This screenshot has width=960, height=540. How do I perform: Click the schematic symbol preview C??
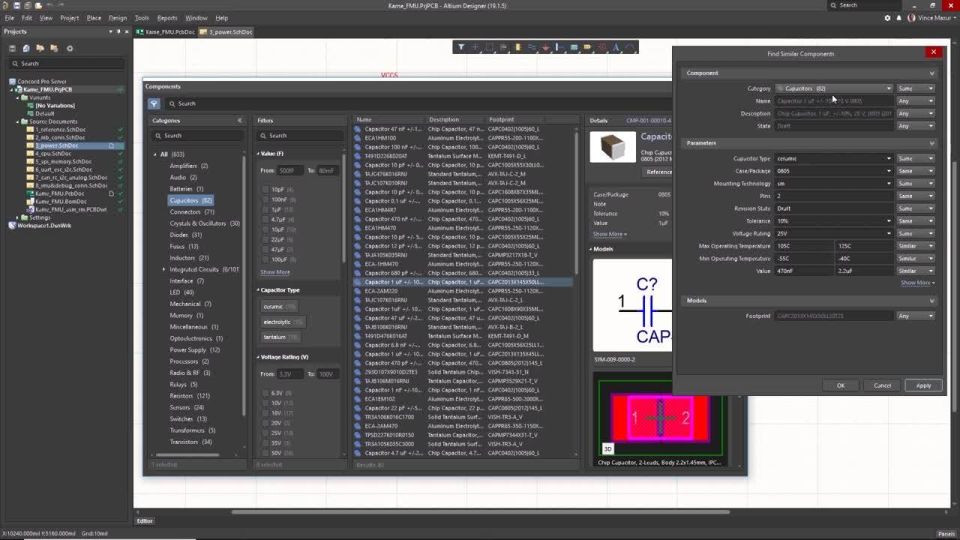(632, 305)
